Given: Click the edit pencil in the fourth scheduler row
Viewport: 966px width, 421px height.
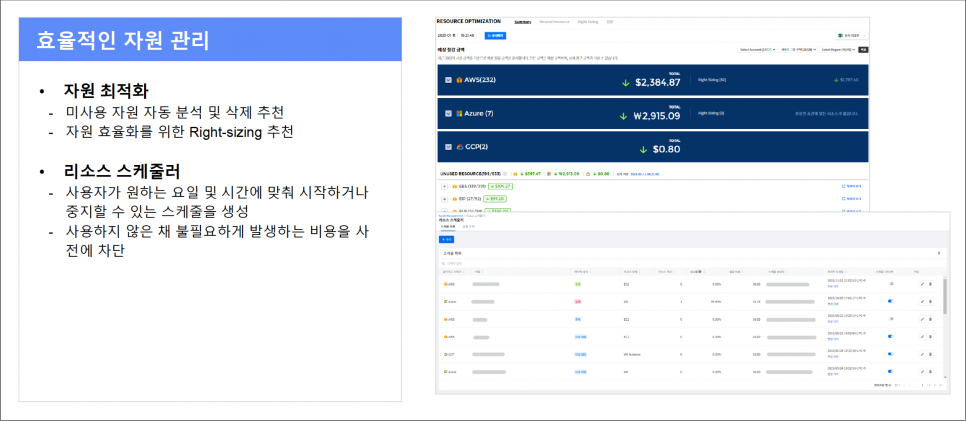Looking at the screenshot, I should click(922, 337).
